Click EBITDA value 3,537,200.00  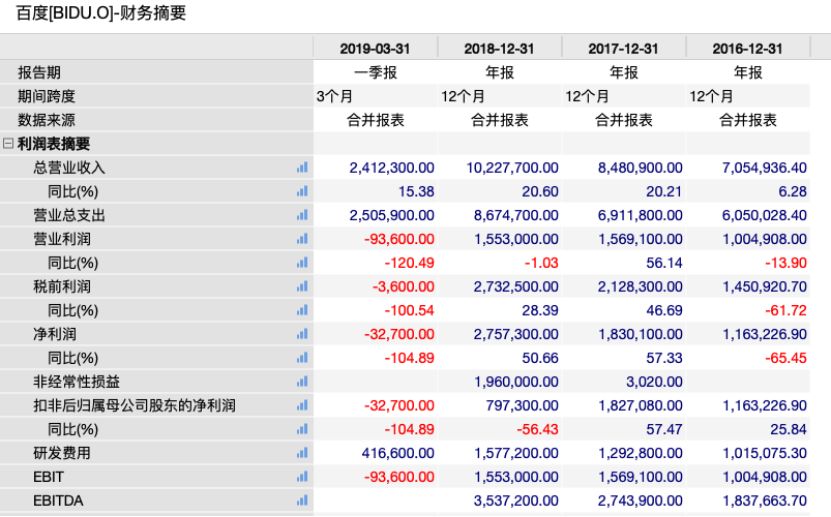click(516, 501)
